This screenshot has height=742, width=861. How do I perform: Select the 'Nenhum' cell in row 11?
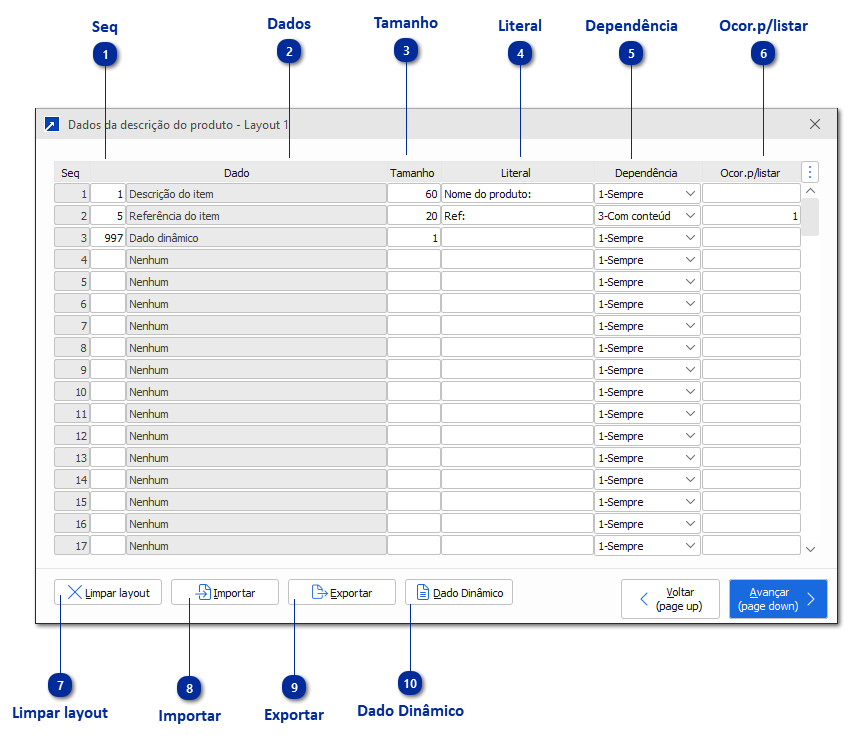click(x=256, y=414)
